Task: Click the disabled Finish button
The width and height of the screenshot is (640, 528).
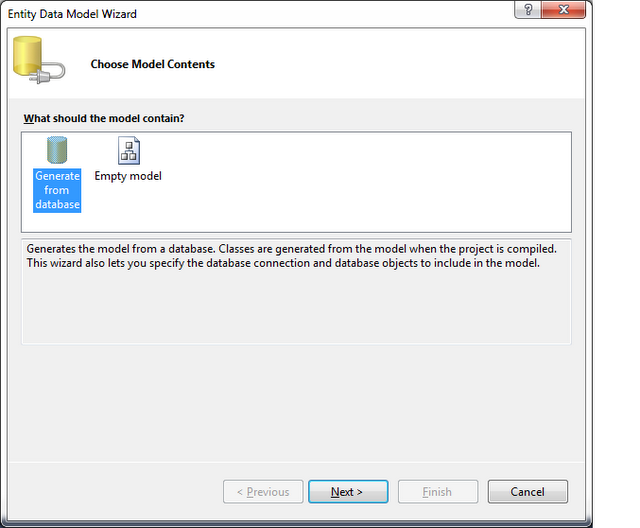Action: point(438,492)
